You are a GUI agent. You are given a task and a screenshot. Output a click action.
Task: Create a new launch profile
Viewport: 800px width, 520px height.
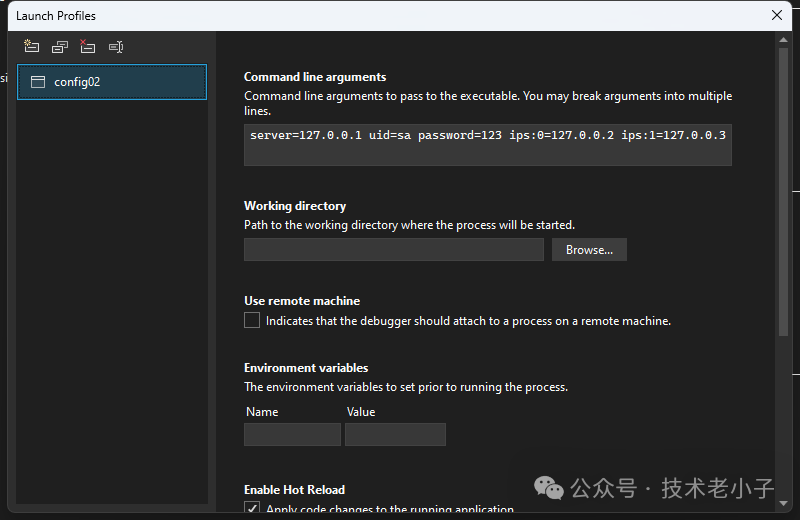point(31,47)
